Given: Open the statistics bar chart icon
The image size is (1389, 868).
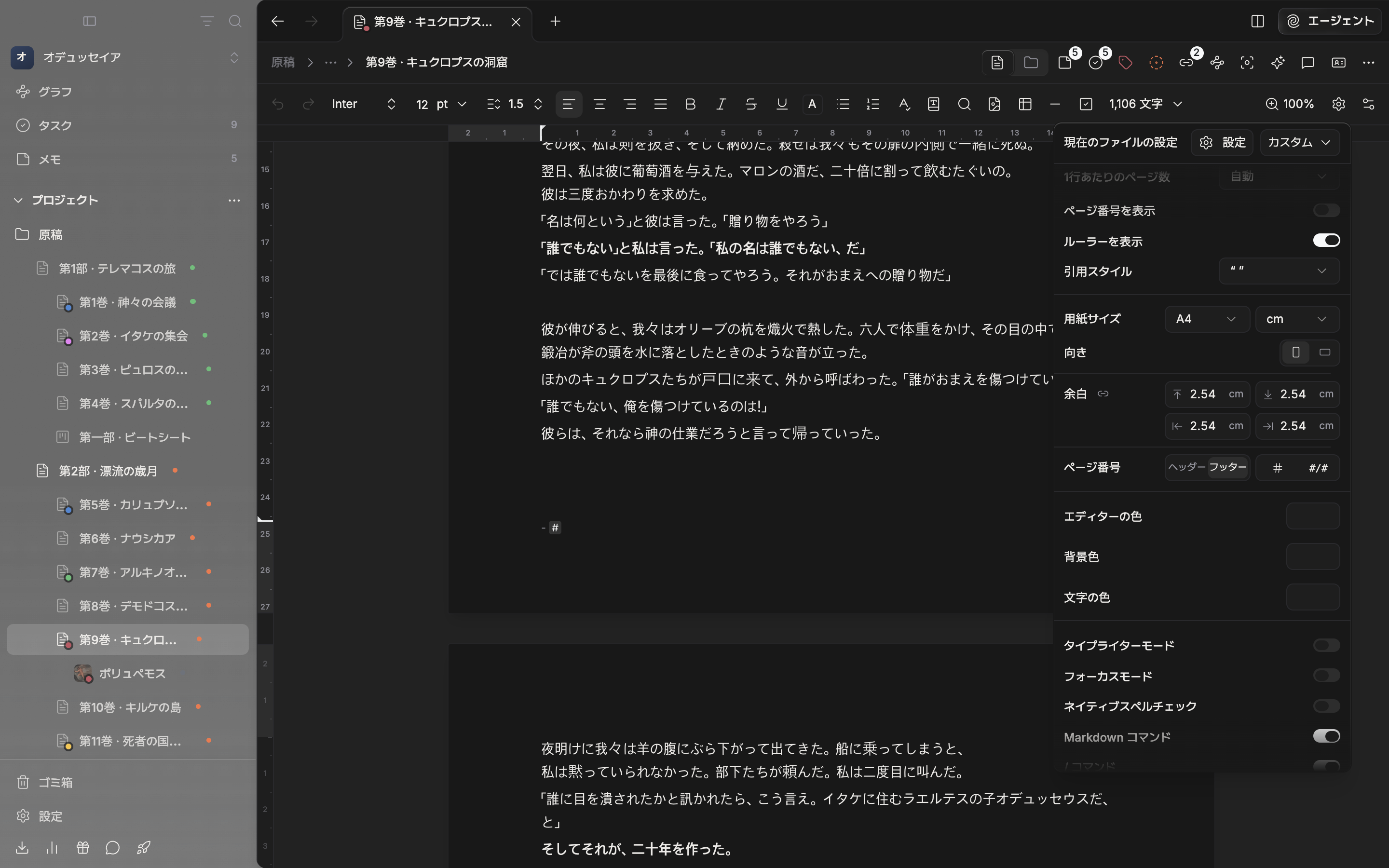Looking at the screenshot, I should (x=52, y=848).
